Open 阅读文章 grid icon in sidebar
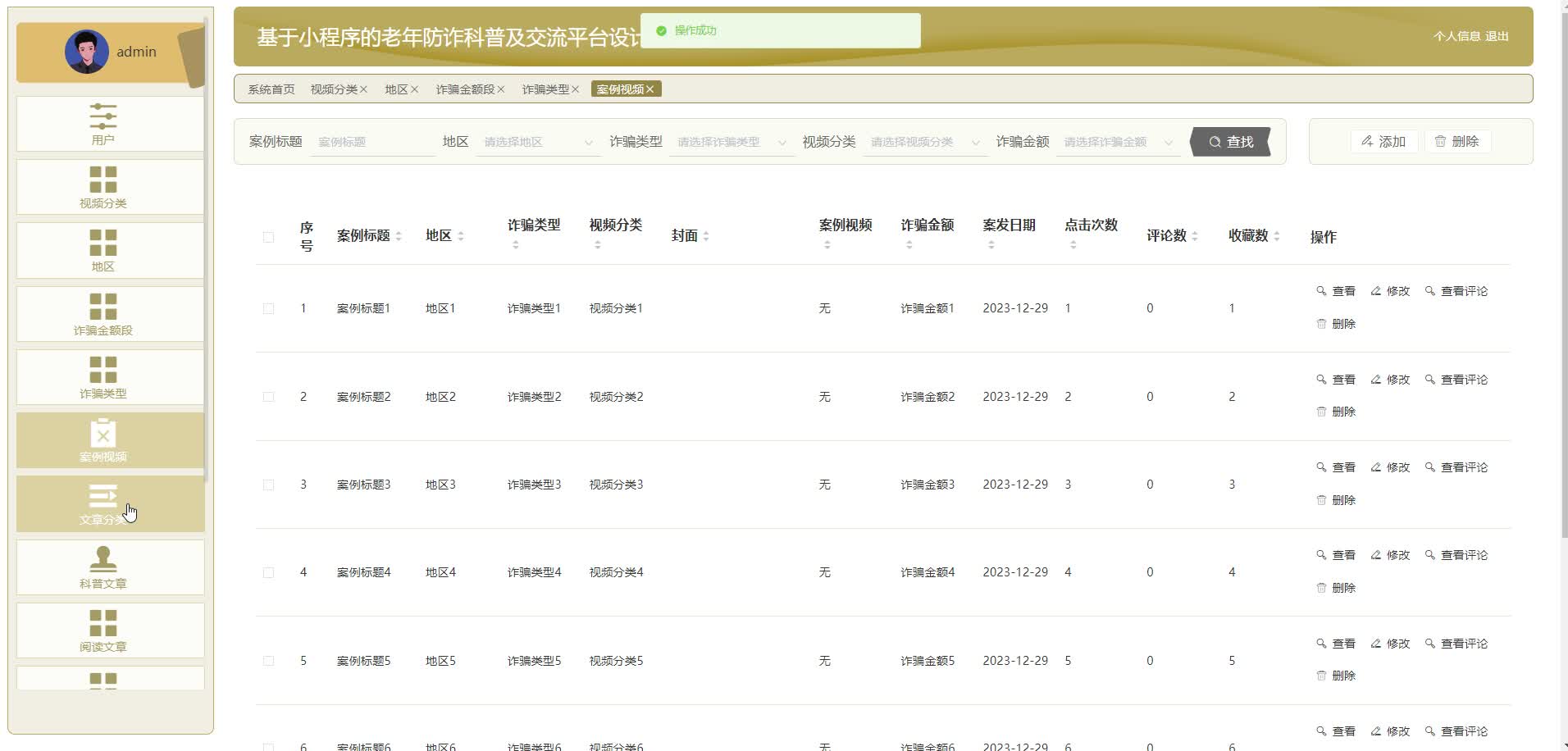1568x751 pixels. 103,623
